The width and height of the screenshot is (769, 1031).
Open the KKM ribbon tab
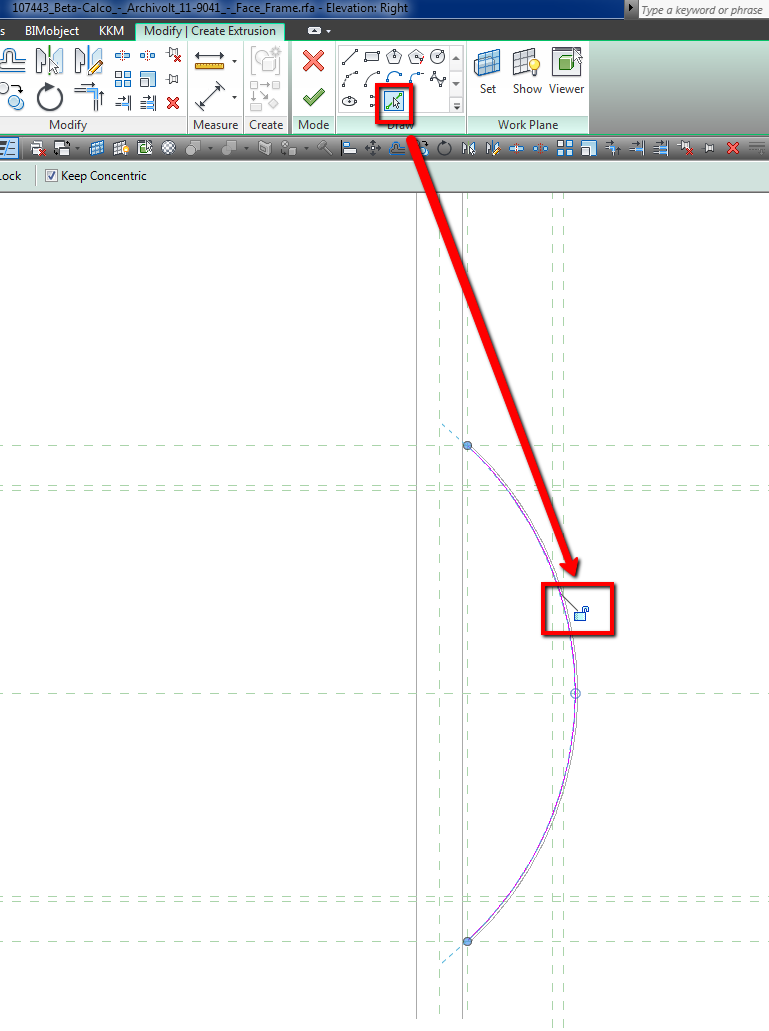(111, 31)
